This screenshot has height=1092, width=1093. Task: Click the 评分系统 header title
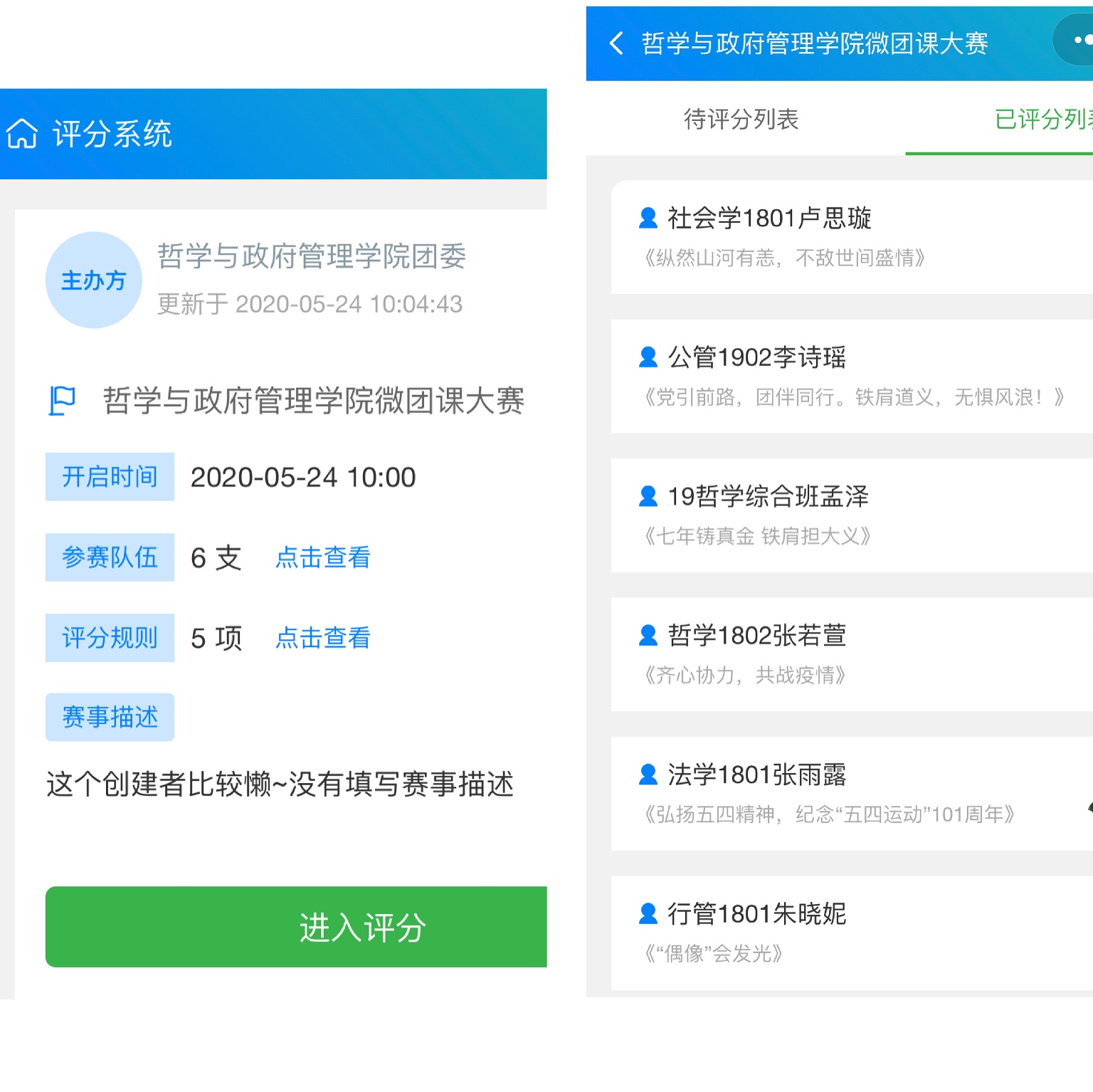coord(112,133)
